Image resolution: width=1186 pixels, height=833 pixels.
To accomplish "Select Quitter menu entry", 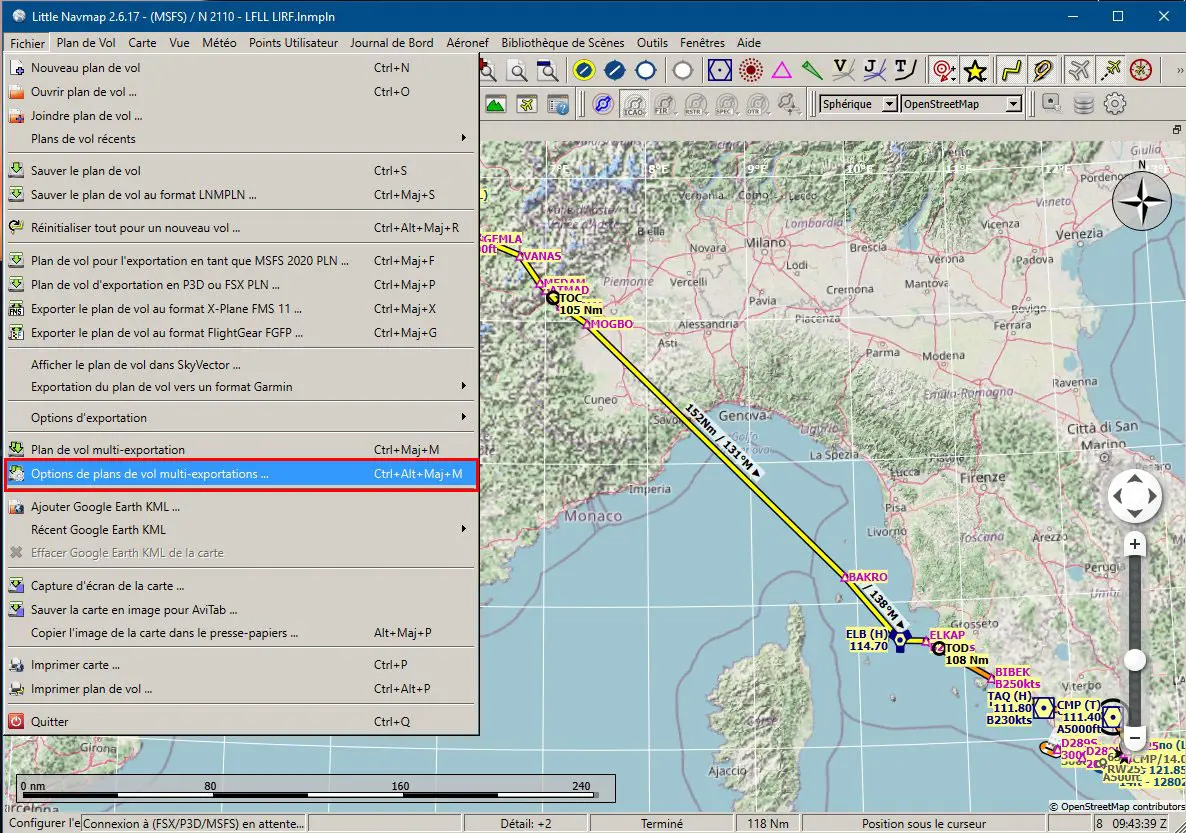I will (241, 722).
